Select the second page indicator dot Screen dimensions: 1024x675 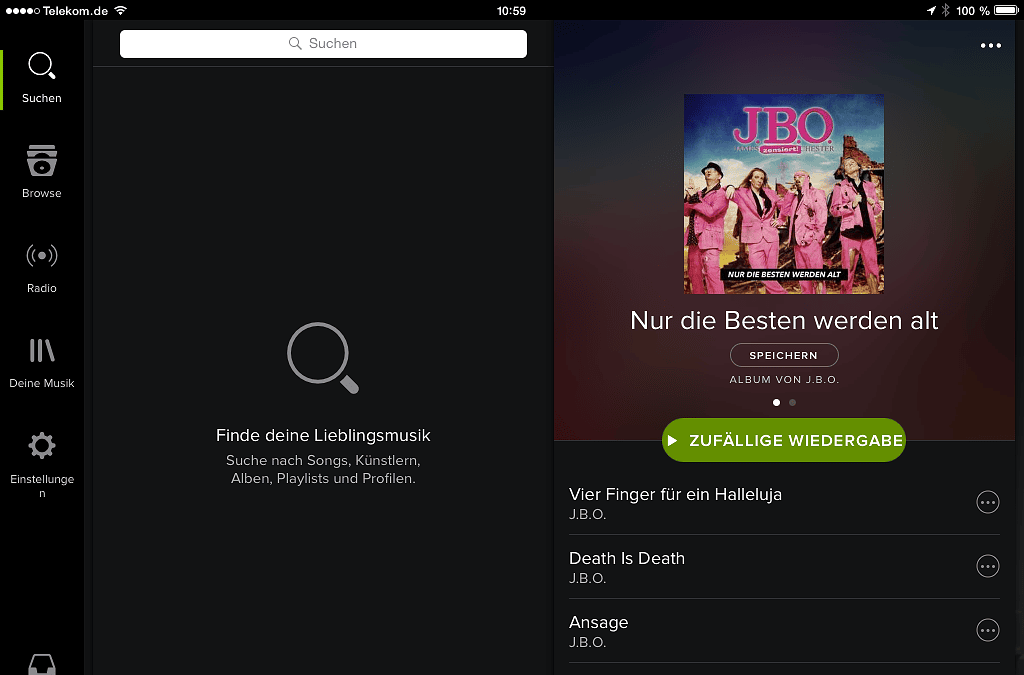click(792, 403)
